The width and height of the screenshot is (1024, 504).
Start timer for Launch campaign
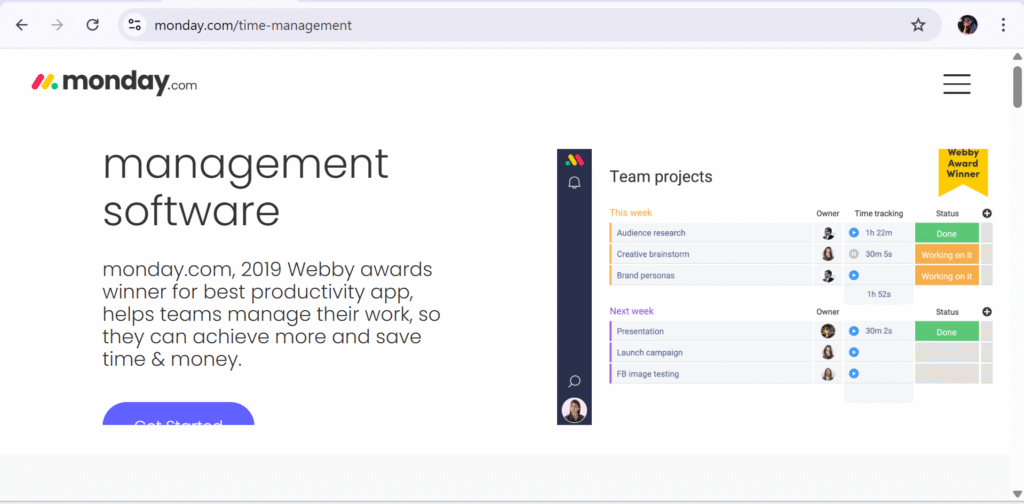tap(854, 353)
